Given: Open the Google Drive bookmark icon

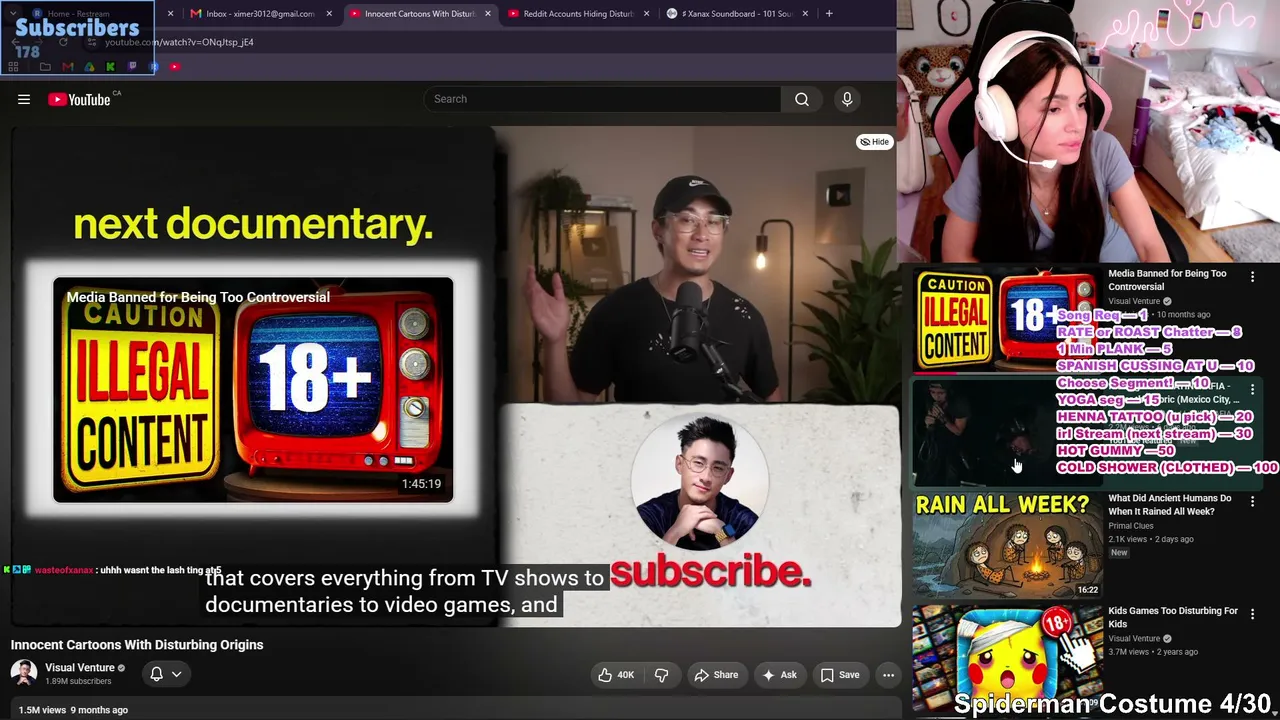Looking at the screenshot, I should tap(89, 67).
